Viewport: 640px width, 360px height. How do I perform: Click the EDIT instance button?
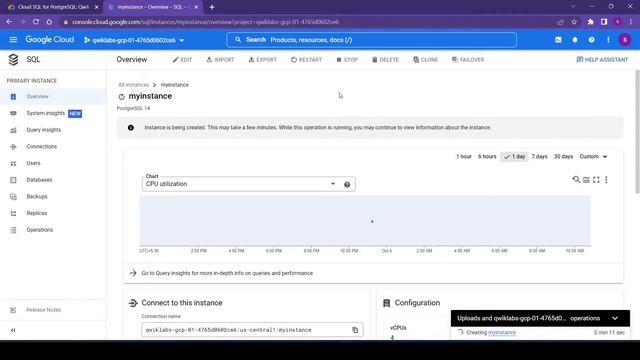pos(182,60)
